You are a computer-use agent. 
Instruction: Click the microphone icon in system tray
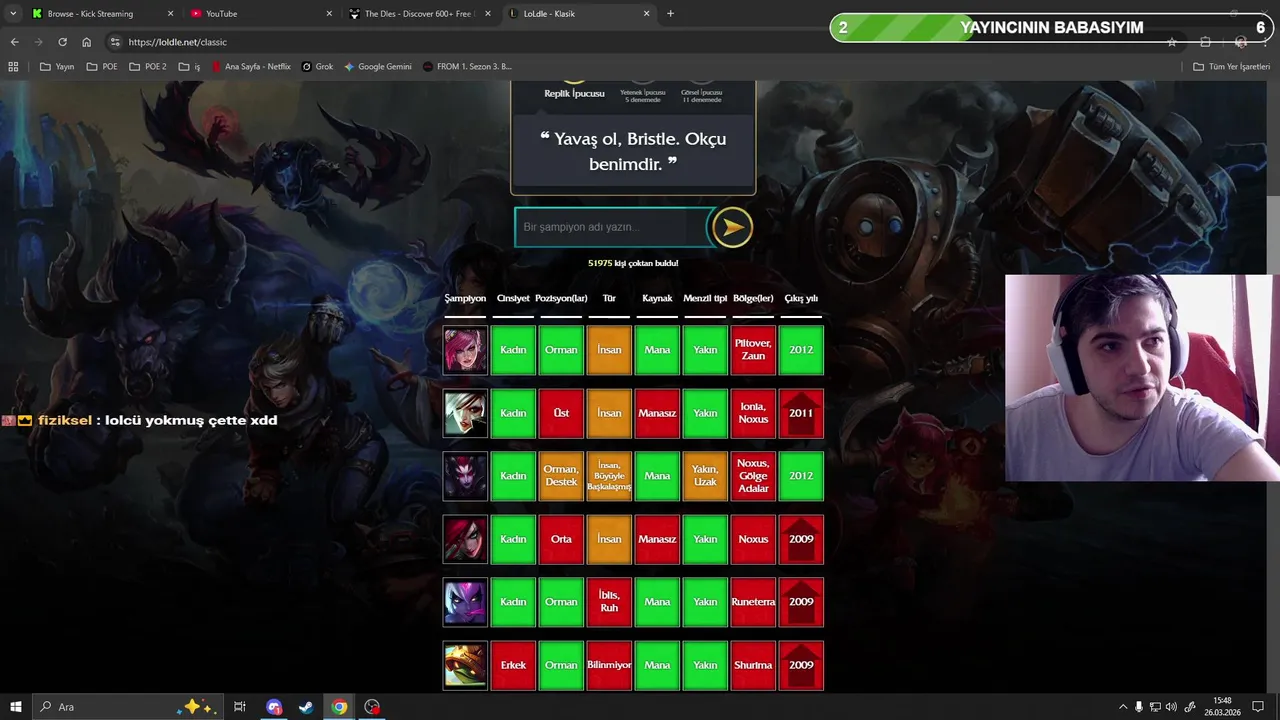point(1139,707)
